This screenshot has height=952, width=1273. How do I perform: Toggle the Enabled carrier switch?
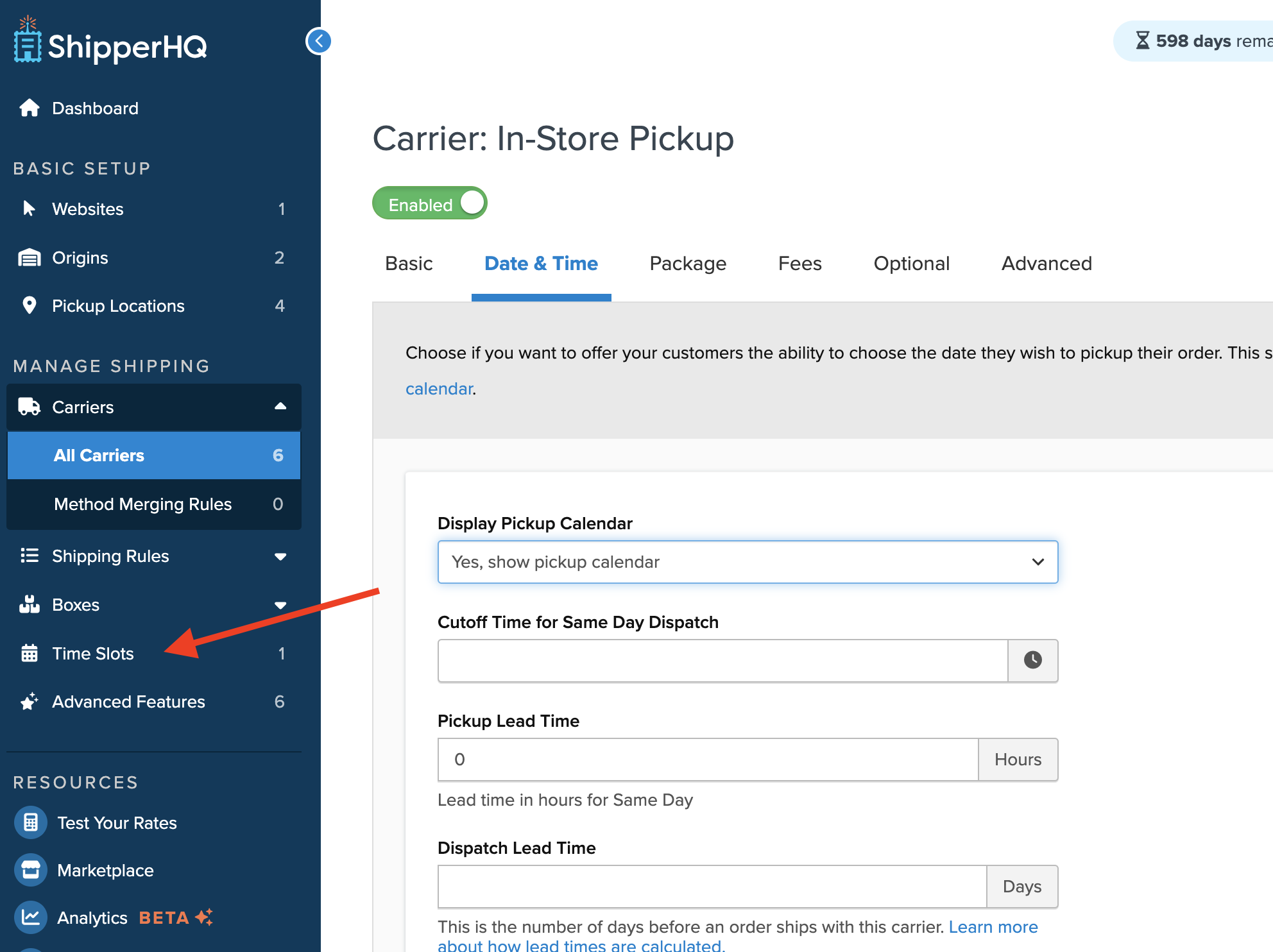[430, 203]
